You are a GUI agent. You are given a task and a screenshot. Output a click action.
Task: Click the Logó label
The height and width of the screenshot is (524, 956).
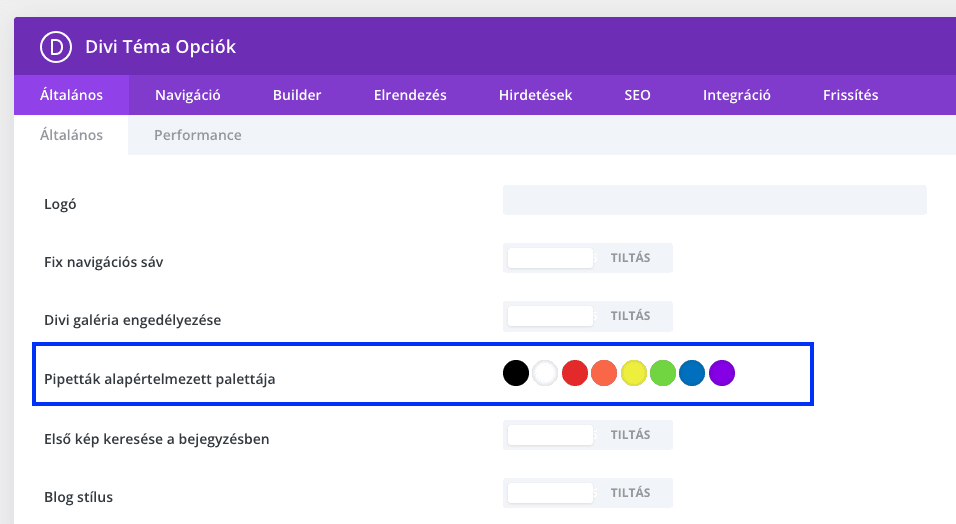[60, 204]
